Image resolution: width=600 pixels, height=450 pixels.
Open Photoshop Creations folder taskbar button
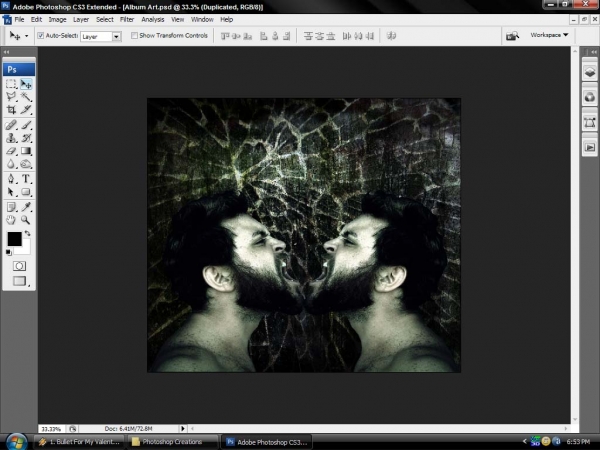click(x=173, y=442)
